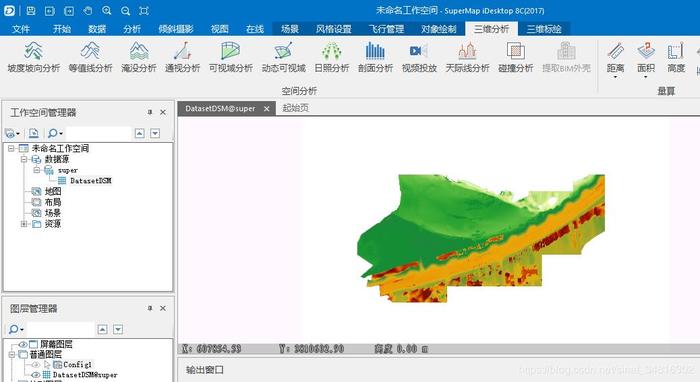Click the zoom out magnifier icon
700x382 pixels.
[125, 11]
